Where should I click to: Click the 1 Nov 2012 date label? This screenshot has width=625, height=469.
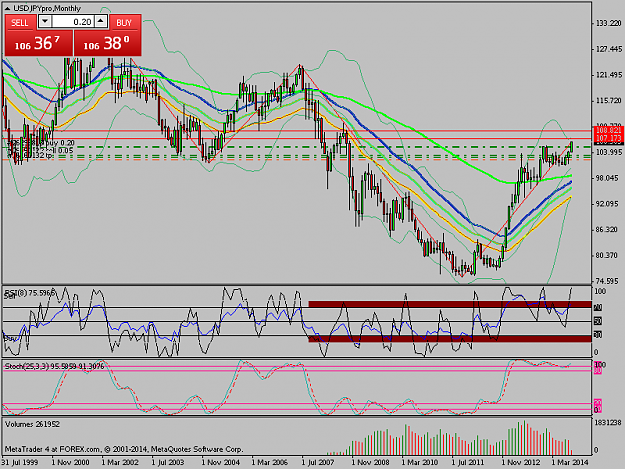[x=520, y=462]
